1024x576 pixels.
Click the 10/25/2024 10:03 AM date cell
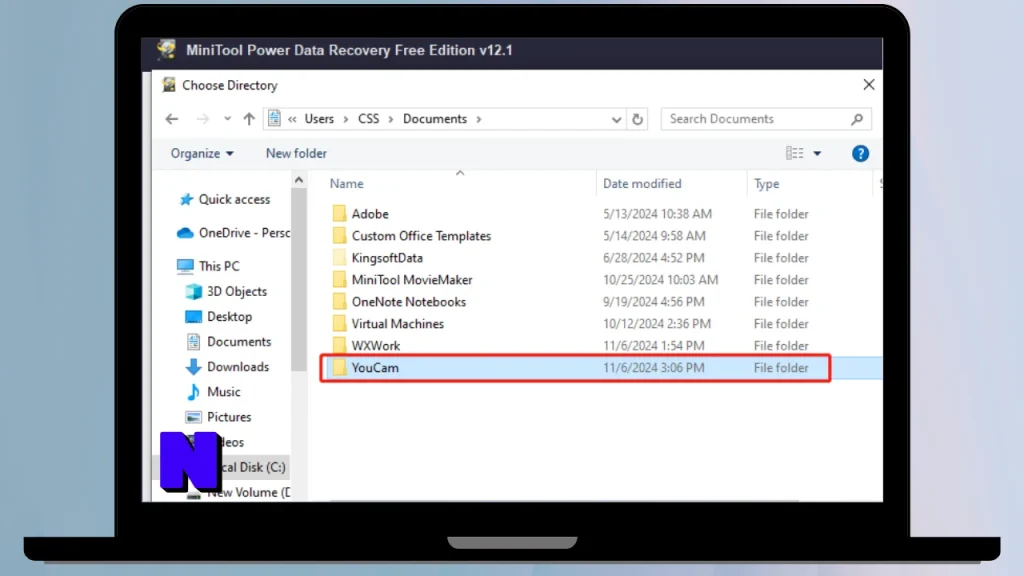(661, 280)
